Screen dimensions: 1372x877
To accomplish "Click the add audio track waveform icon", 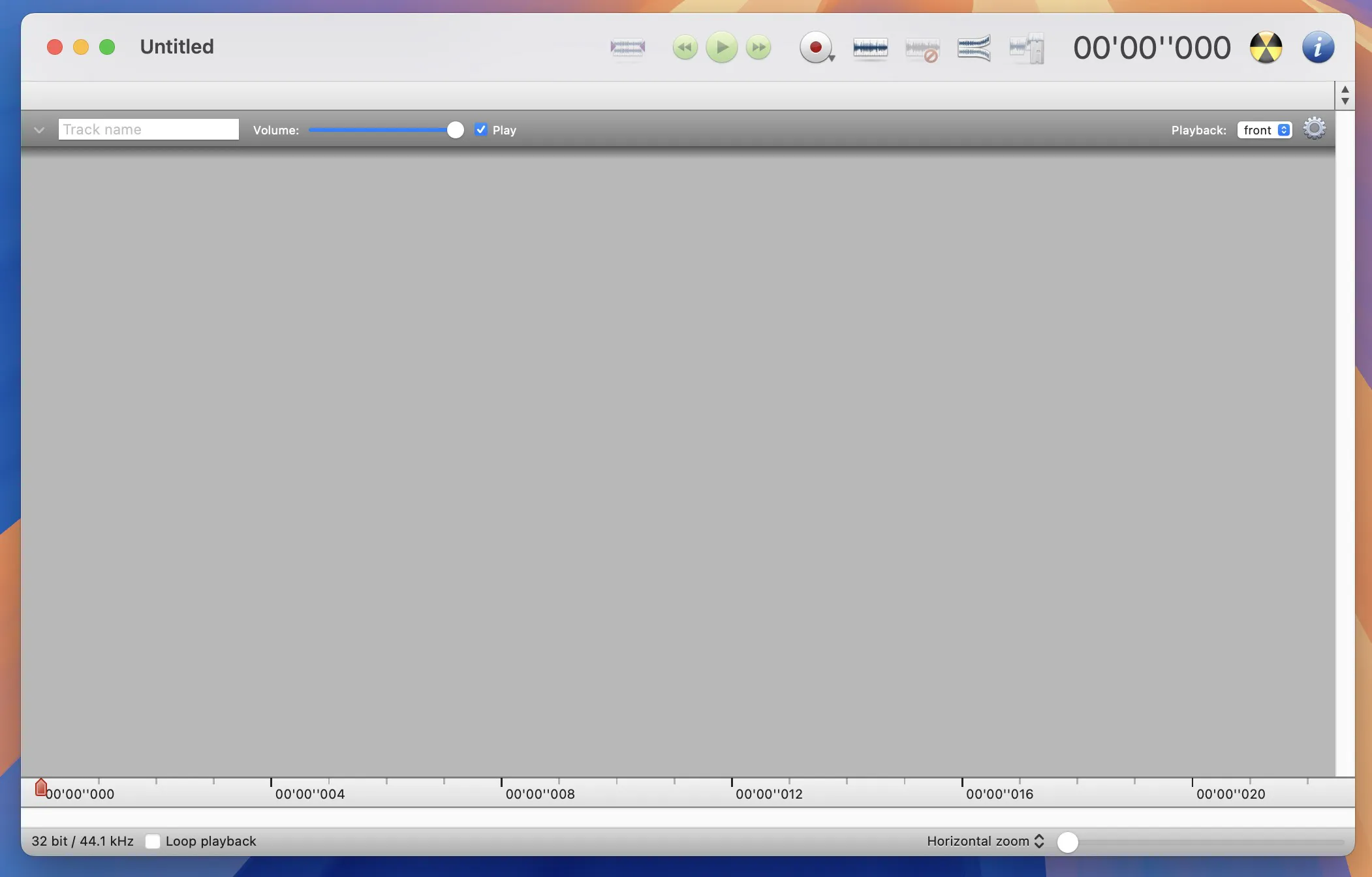I will pyautogui.click(x=870, y=48).
